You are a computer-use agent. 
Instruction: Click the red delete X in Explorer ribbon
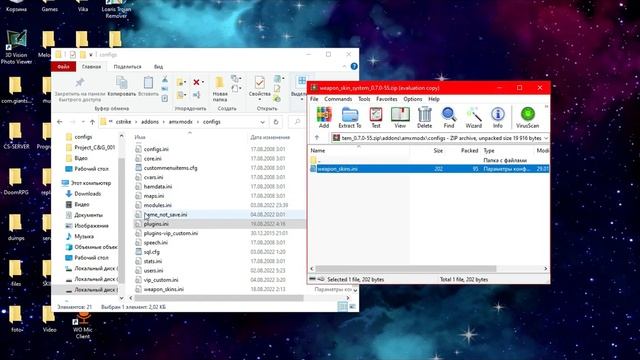click(196, 82)
